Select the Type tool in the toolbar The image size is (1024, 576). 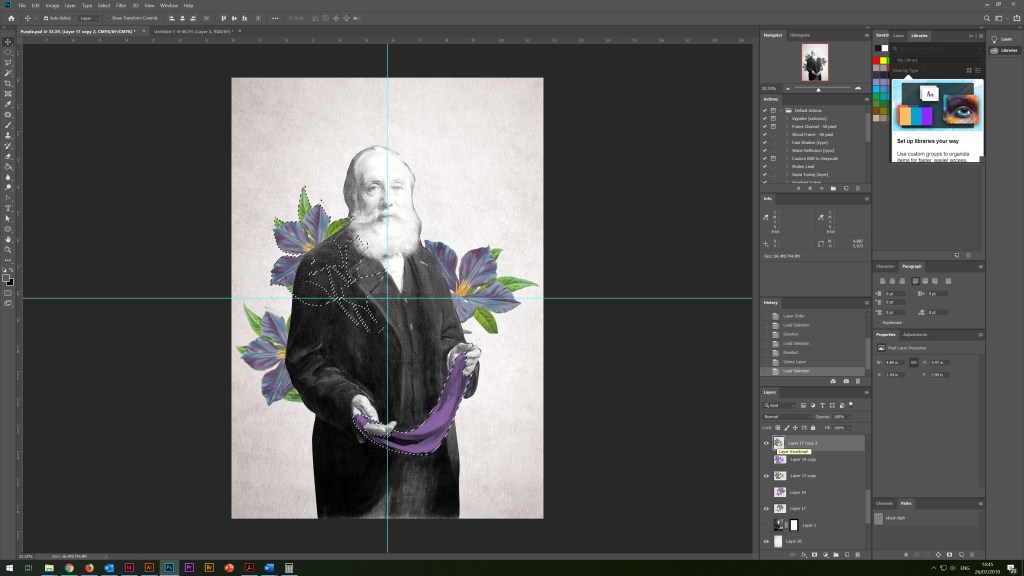(8, 208)
